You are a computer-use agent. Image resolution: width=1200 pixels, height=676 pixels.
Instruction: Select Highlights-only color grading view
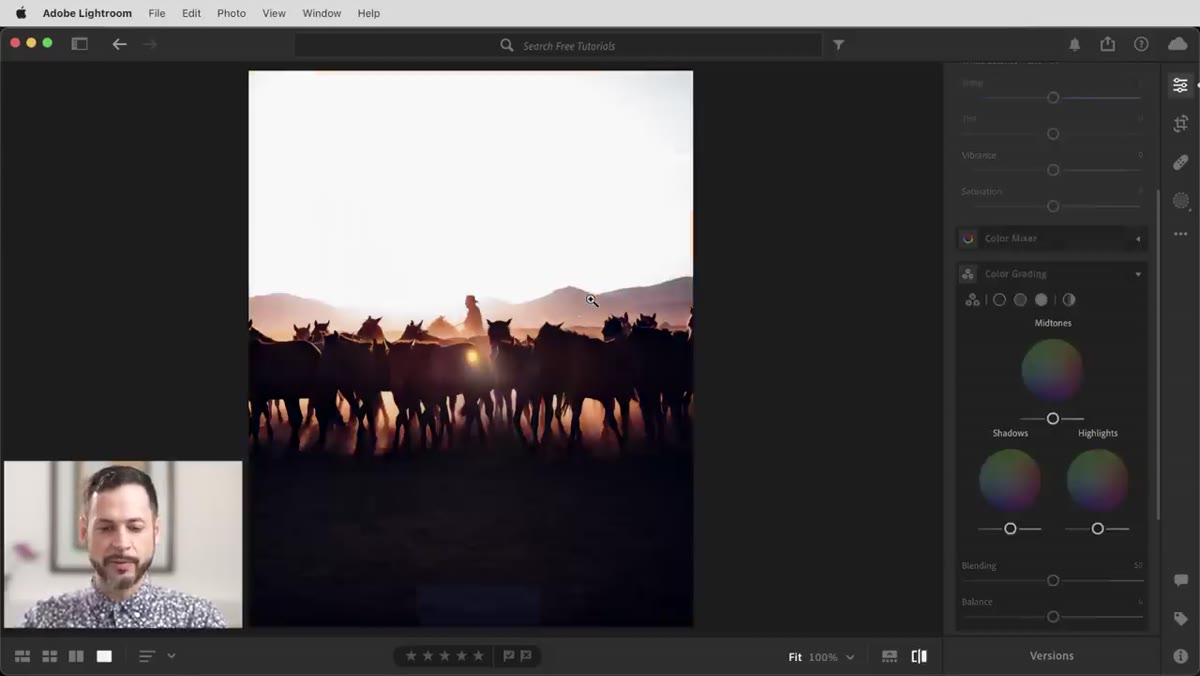click(x=1041, y=300)
